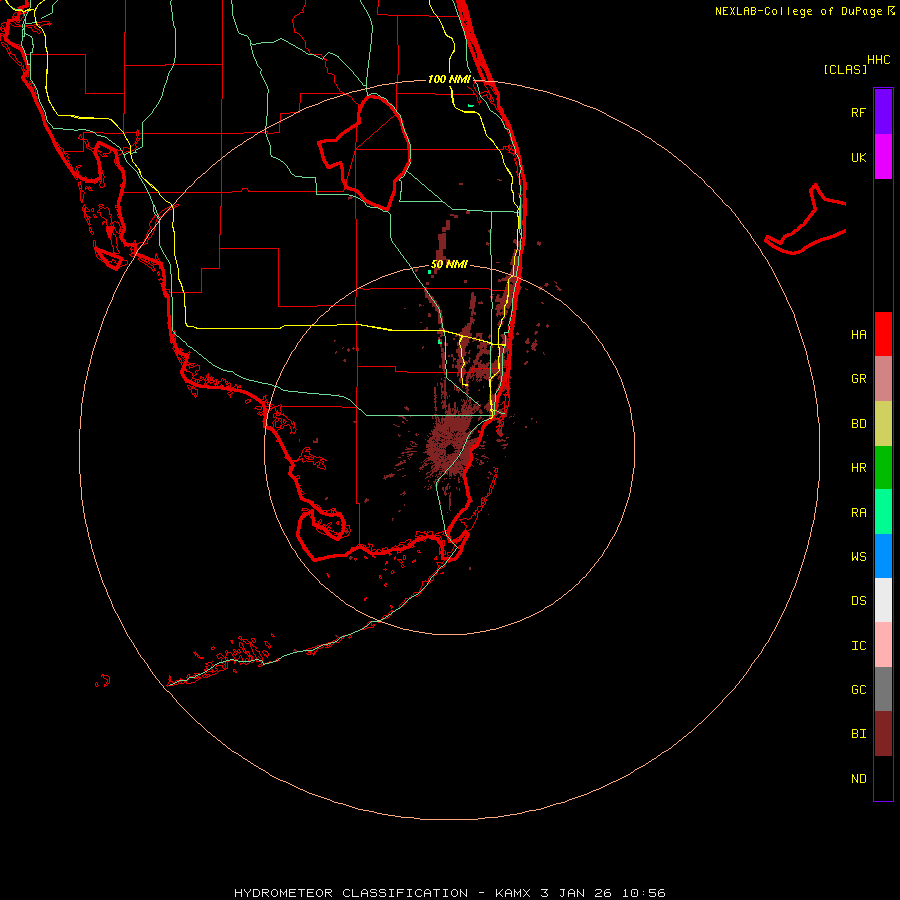Click the UK magenta legend swatch
900x900 pixels.
883,157
